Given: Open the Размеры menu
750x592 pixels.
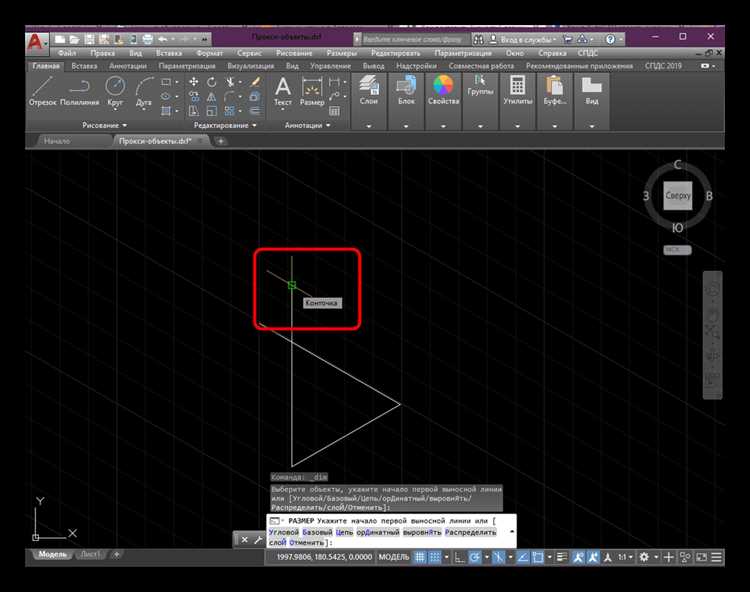Looking at the screenshot, I should (342, 53).
